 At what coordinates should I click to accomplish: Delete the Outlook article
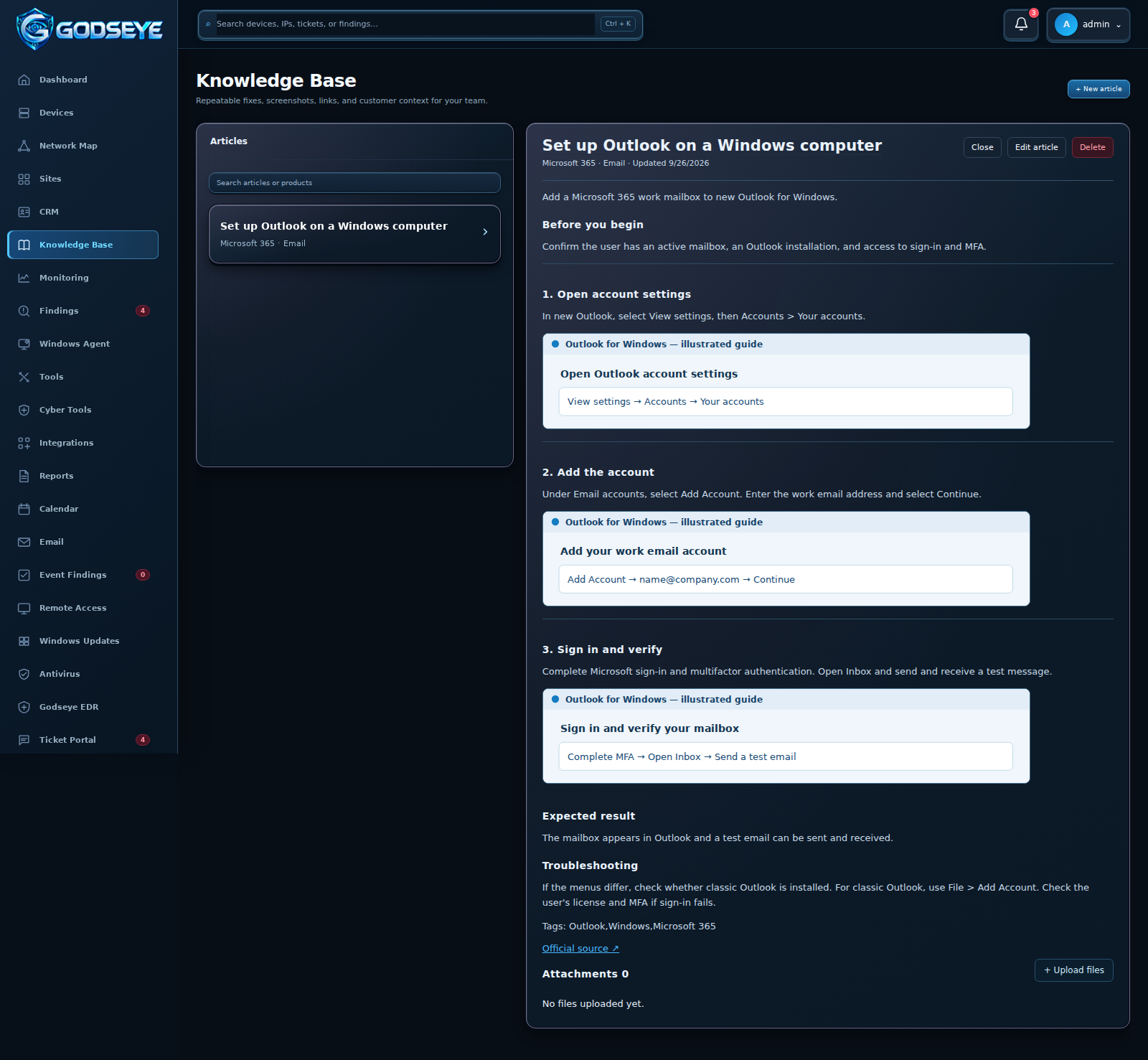(x=1092, y=147)
